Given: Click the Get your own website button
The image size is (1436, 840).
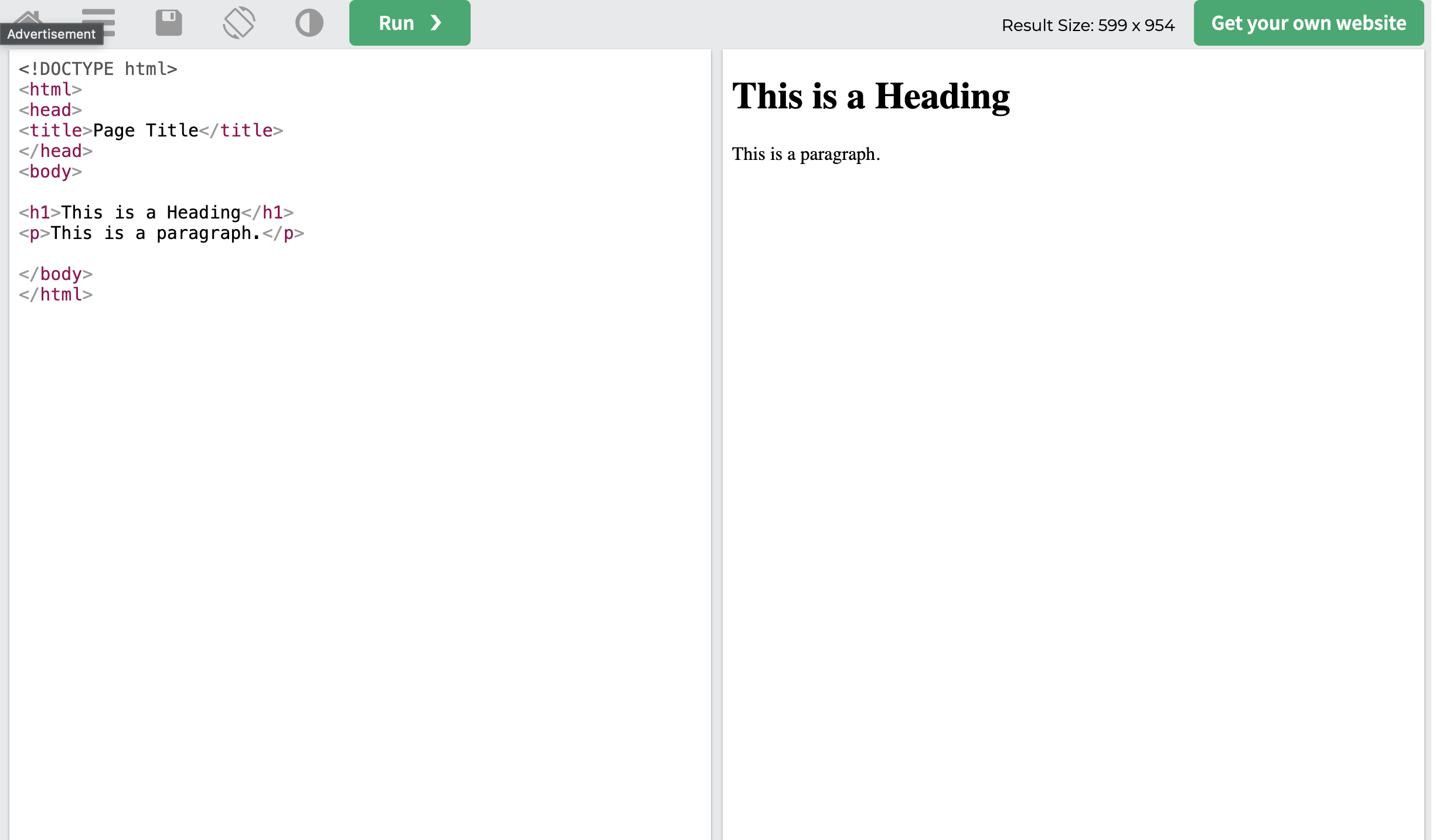Looking at the screenshot, I should [1308, 23].
